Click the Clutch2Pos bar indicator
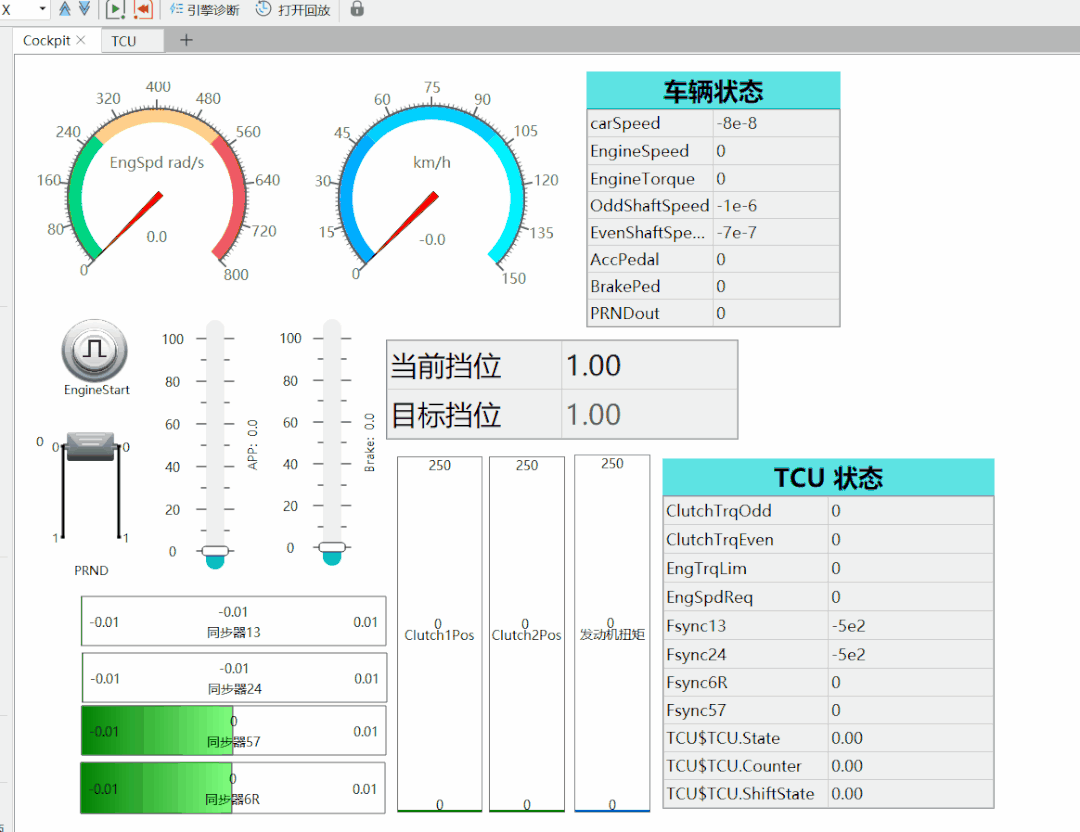1080x832 pixels. pyautogui.click(x=527, y=634)
